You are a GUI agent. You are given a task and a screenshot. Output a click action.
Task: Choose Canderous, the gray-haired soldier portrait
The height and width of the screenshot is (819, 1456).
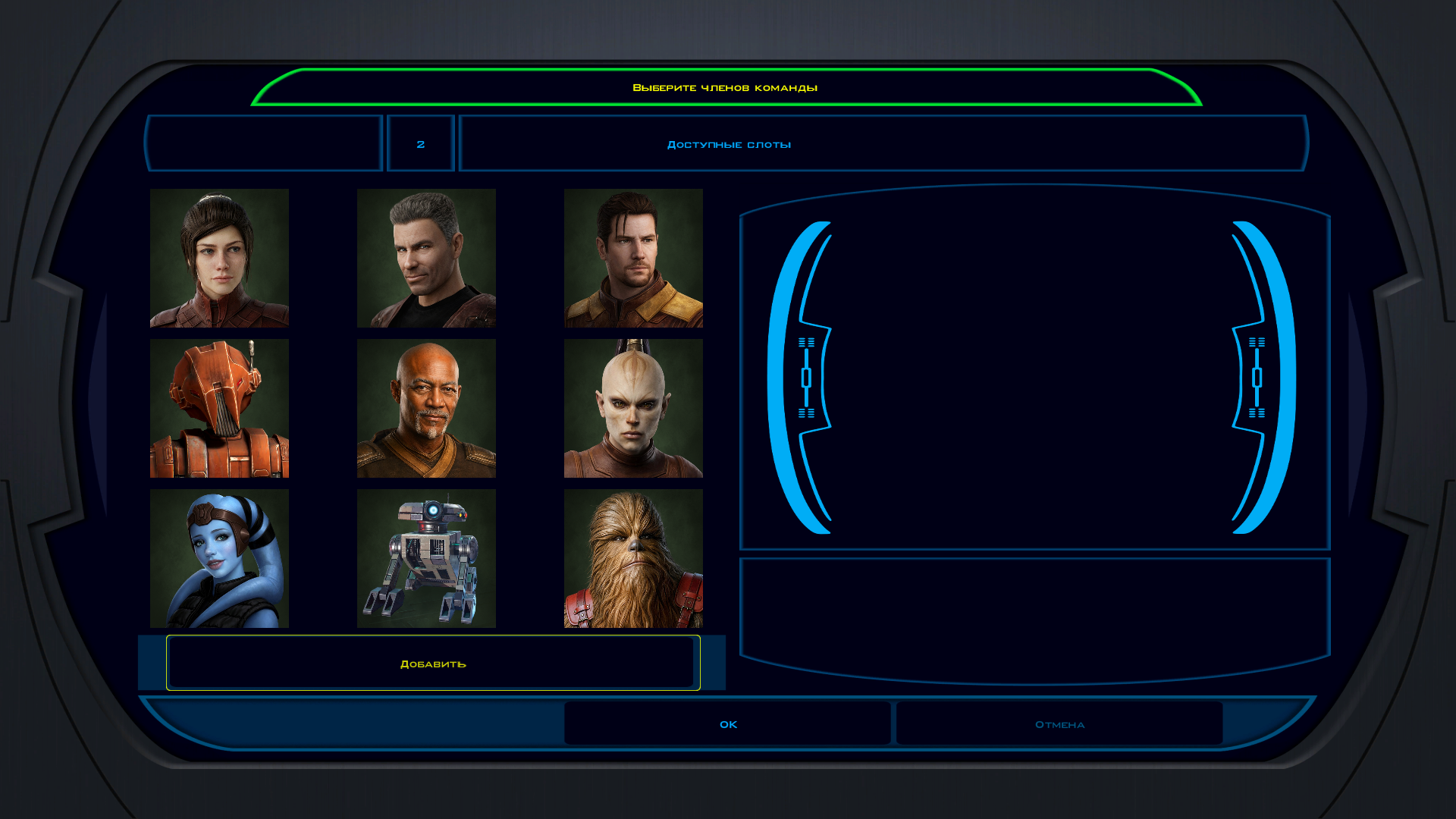(426, 258)
